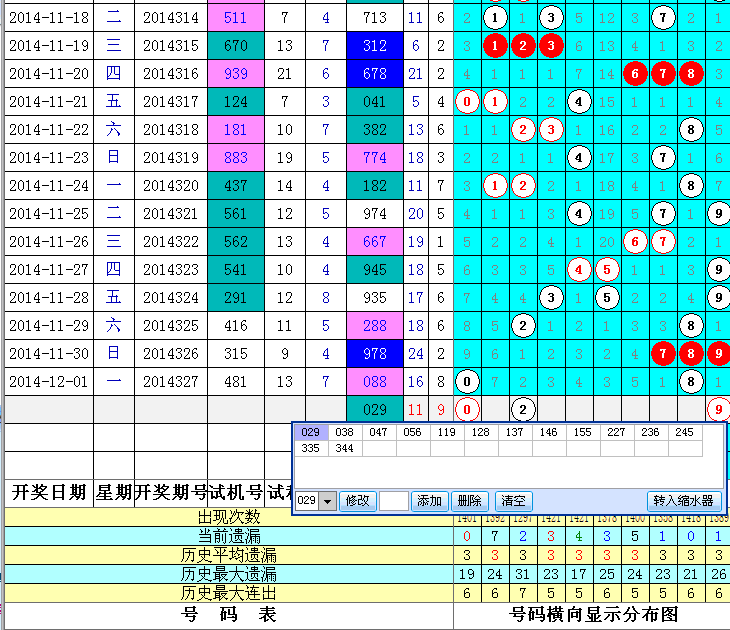730x630 pixels.
Task: Select red ball 9 in the 2014-11-30 row
Action: click(718, 354)
